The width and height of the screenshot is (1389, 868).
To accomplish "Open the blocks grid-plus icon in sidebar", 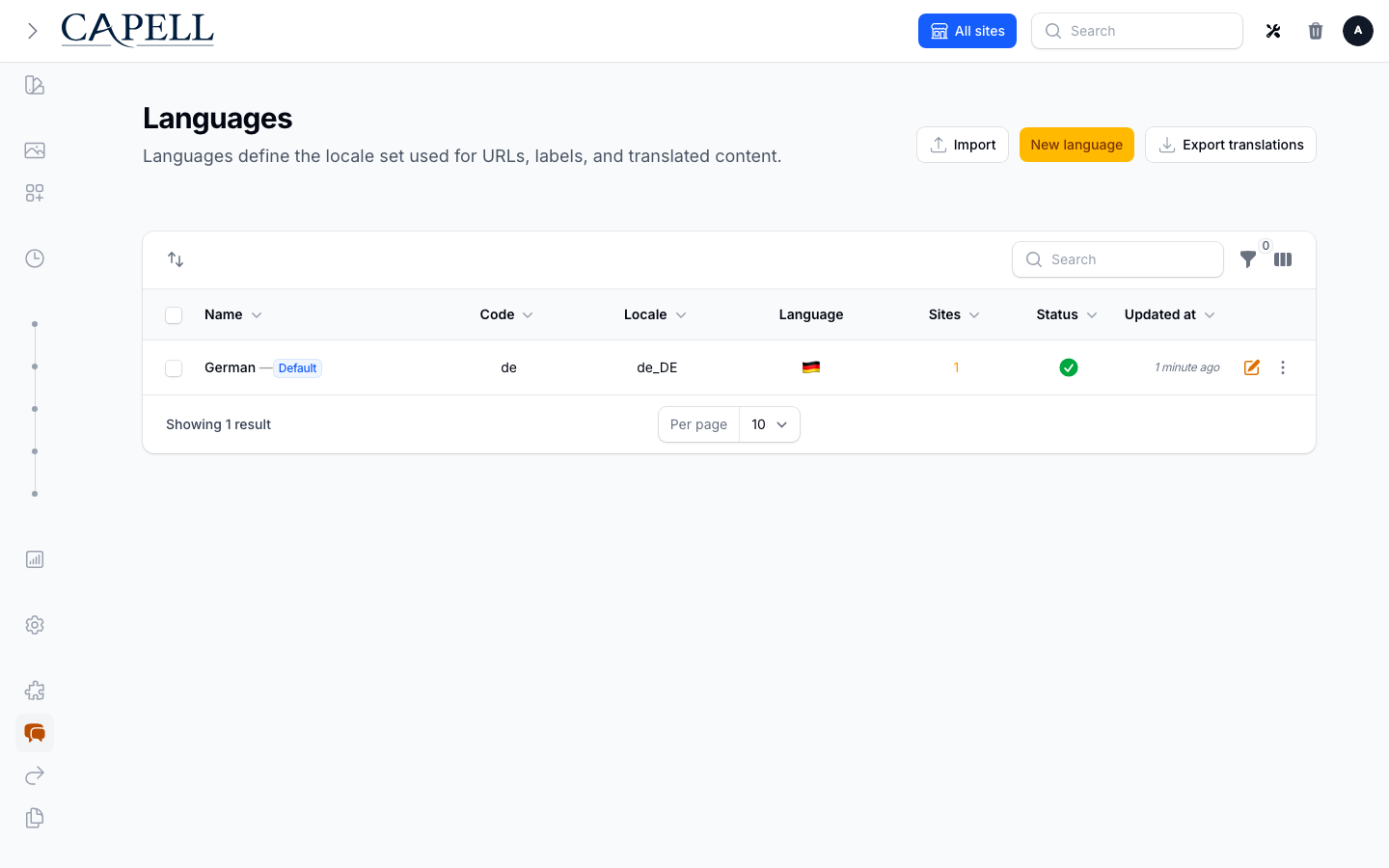I will [35, 193].
